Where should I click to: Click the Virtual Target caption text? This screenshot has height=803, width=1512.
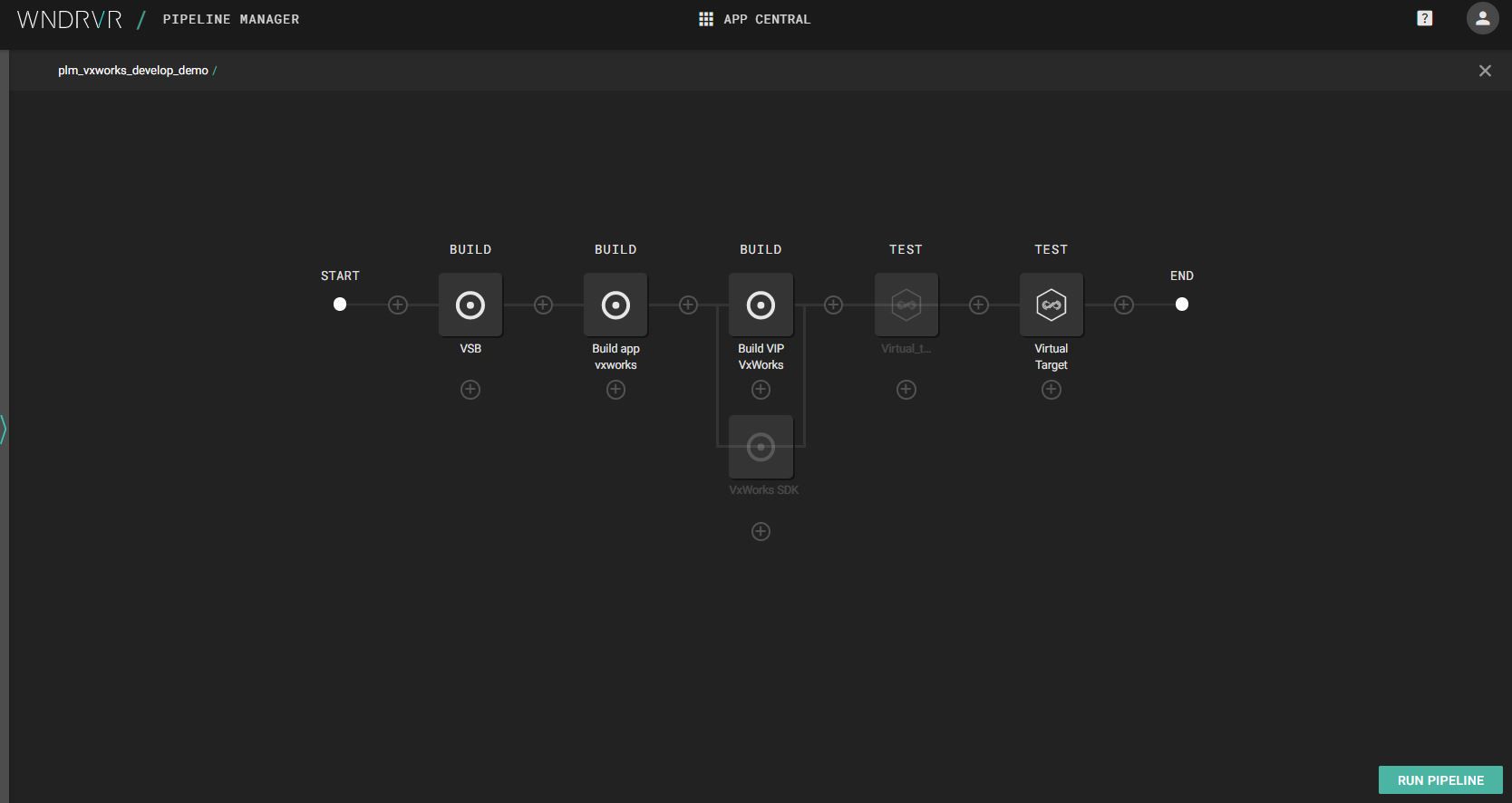[x=1051, y=356]
